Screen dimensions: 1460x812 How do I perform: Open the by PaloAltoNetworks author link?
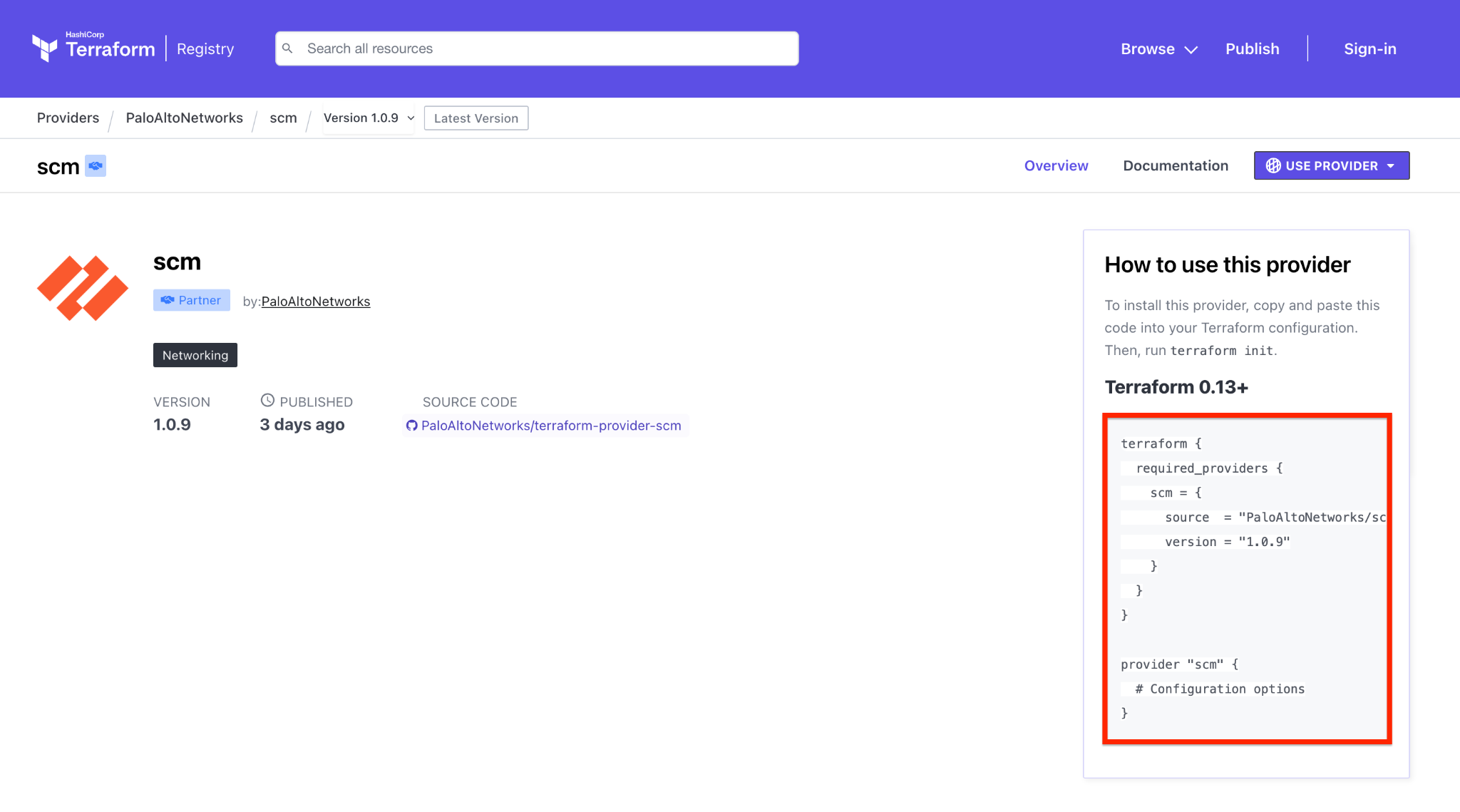pos(316,302)
